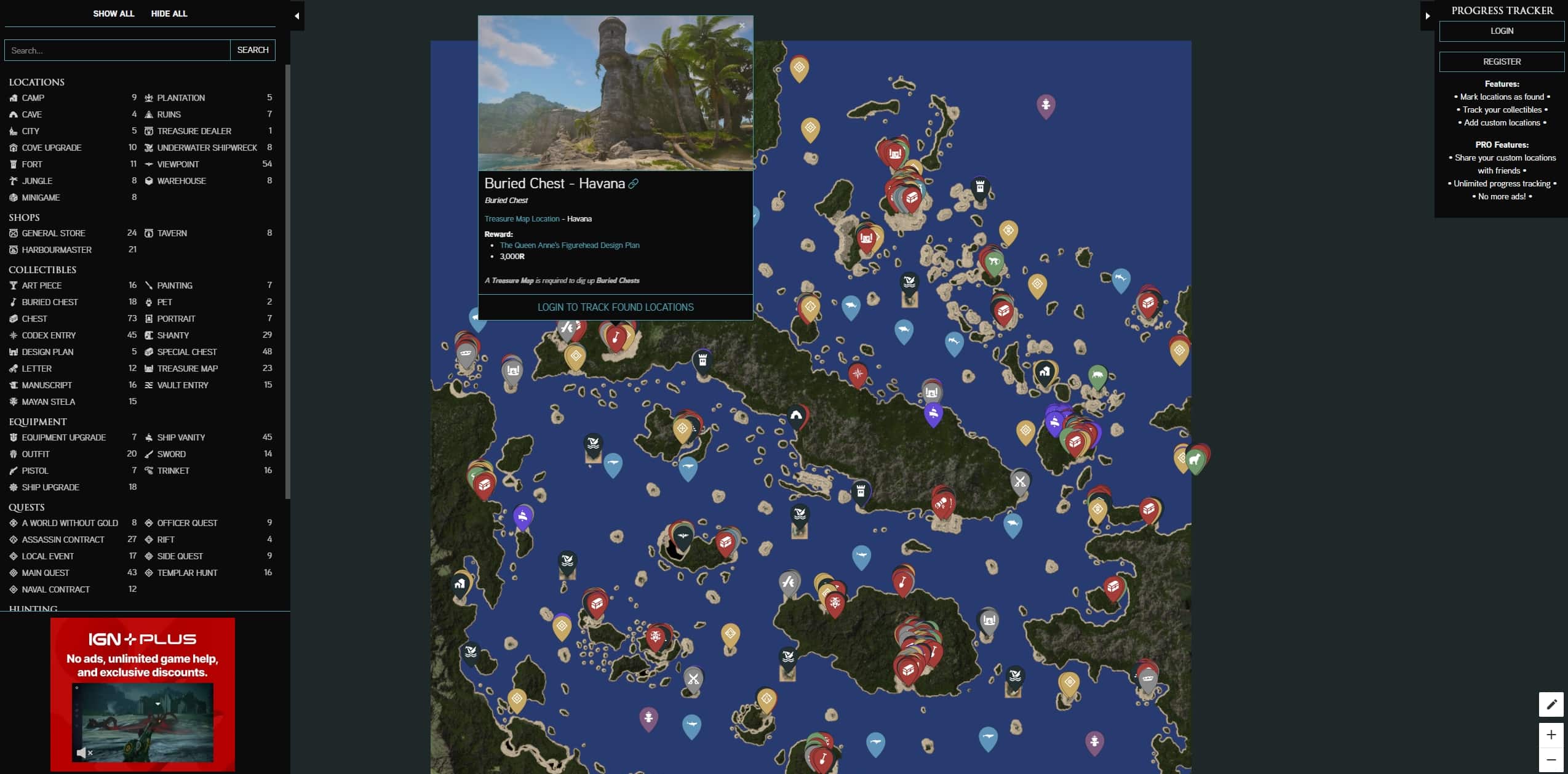This screenshot has width=1568, height=774.
Task: Select the CODEX ENTRY filter
Action: coord(73,335)
